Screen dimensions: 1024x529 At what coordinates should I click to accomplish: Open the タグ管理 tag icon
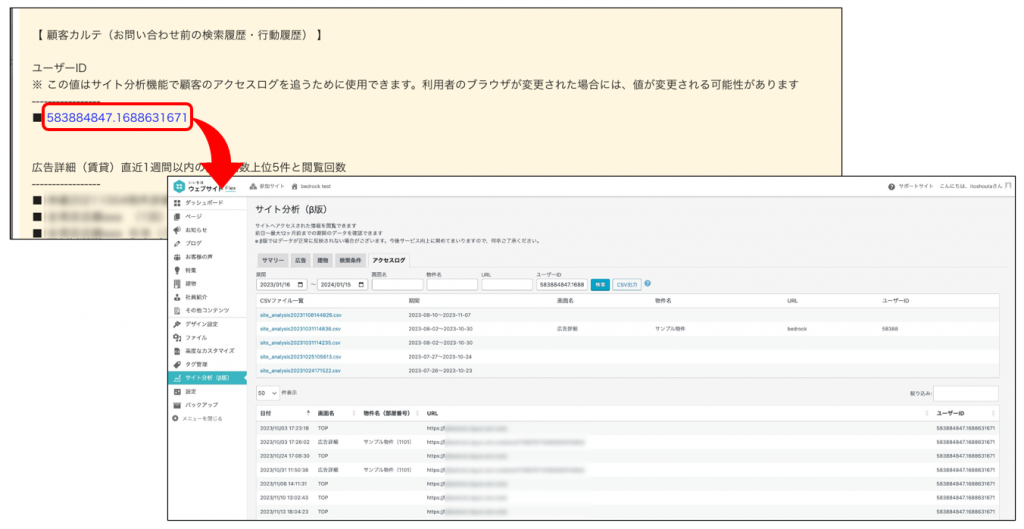(x=177, y=364)
